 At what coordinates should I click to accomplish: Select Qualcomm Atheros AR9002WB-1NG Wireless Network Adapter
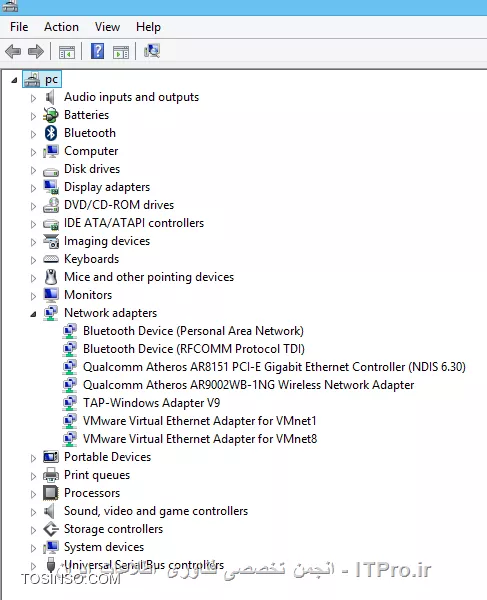(248, 385)
